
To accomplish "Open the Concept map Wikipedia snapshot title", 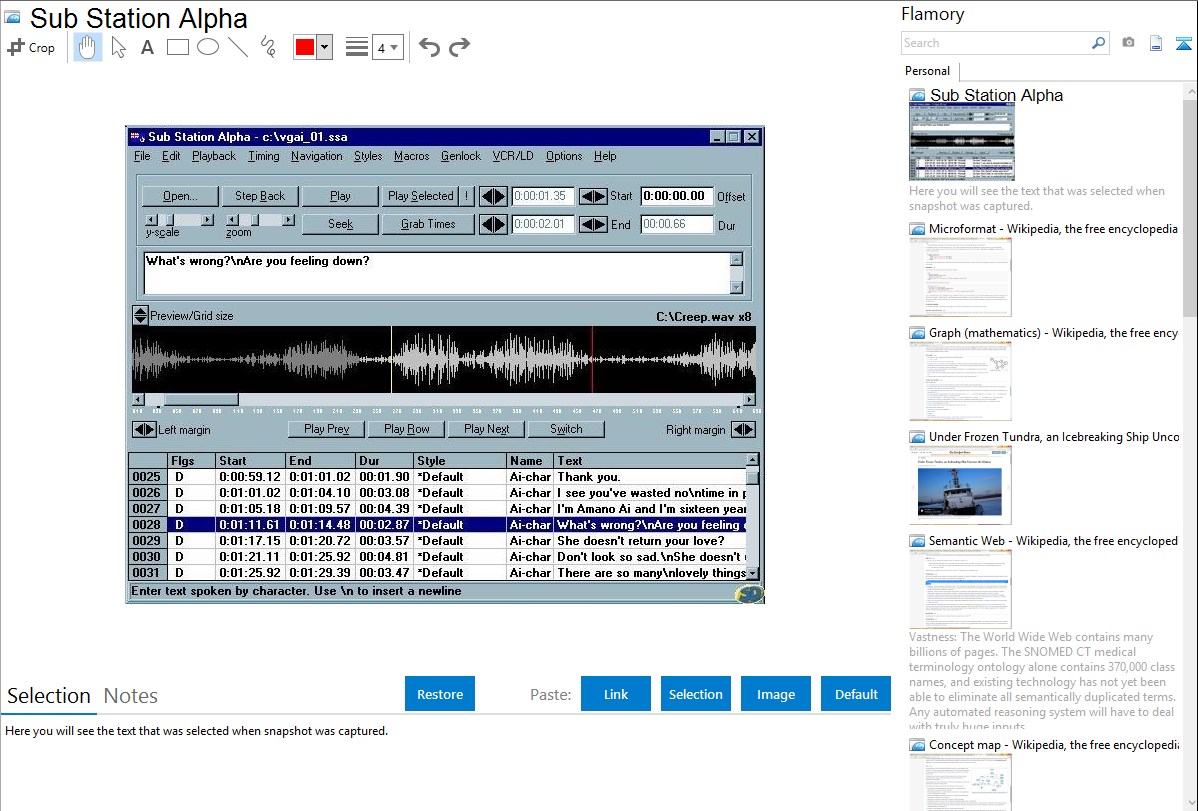I will point(1053,745).
